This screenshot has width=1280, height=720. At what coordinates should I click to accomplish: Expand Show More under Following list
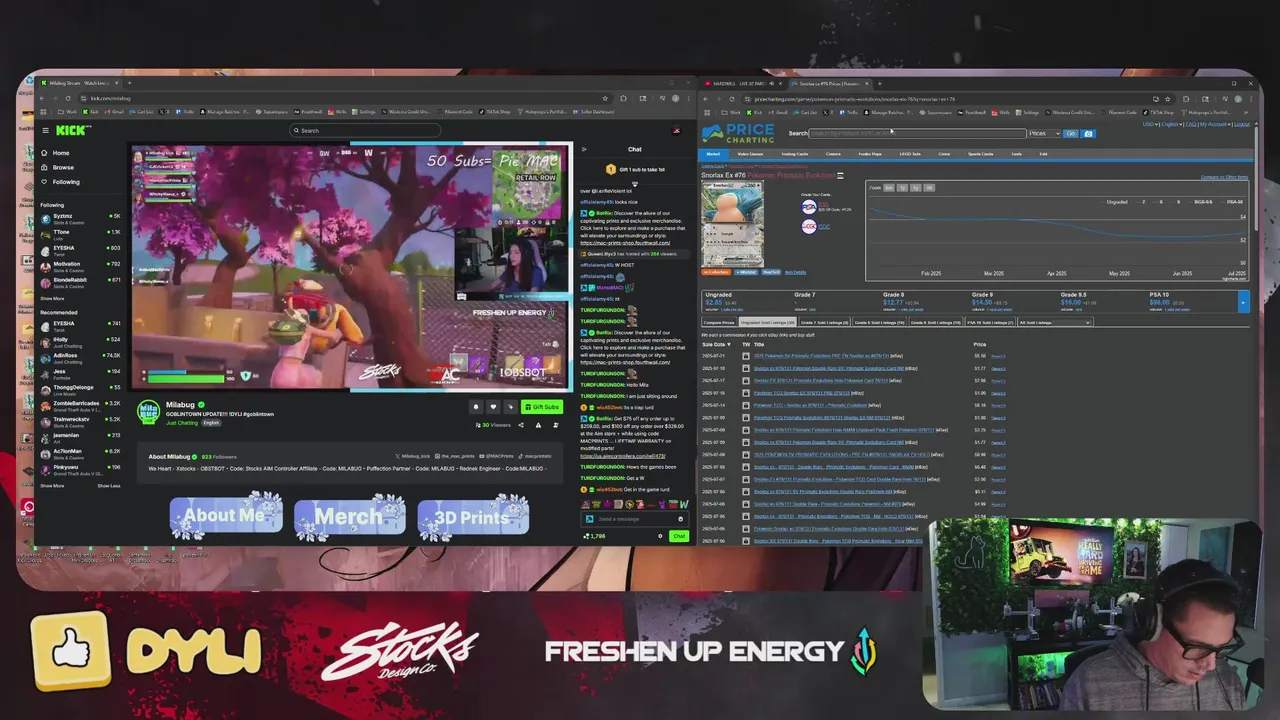coord(52,299)
